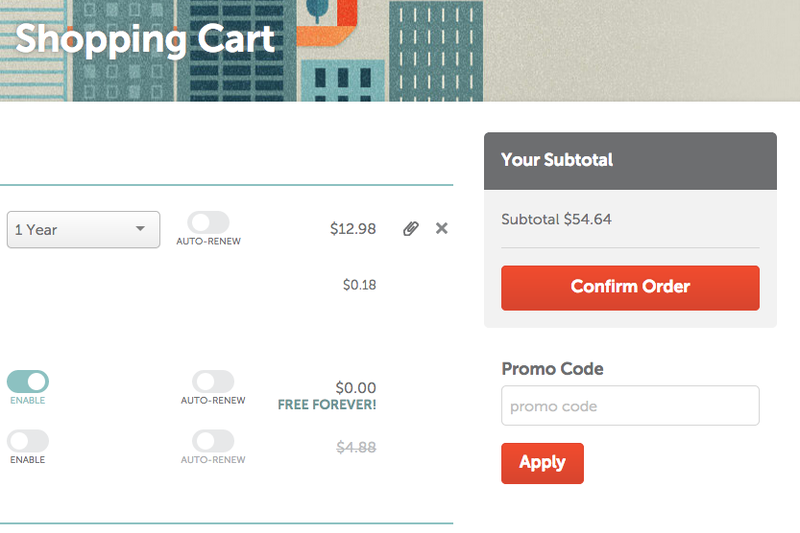
Task: Click the $0.00 price amount
Action: (x=356, y=388)
